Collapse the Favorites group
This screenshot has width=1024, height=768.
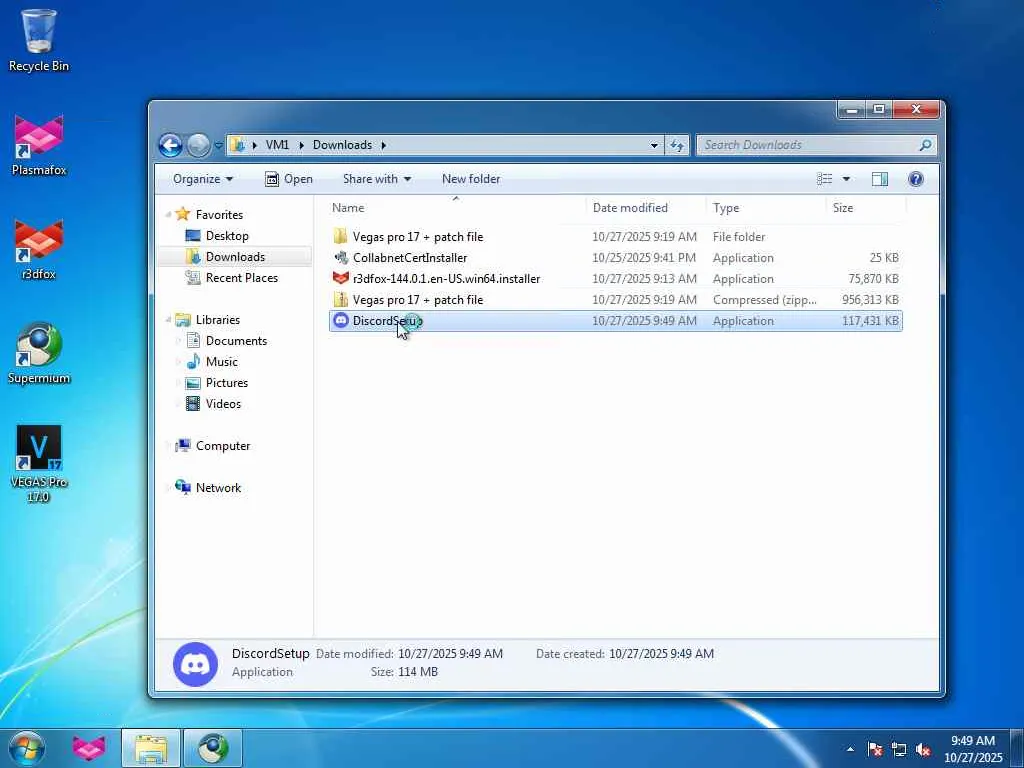(168, 215)
